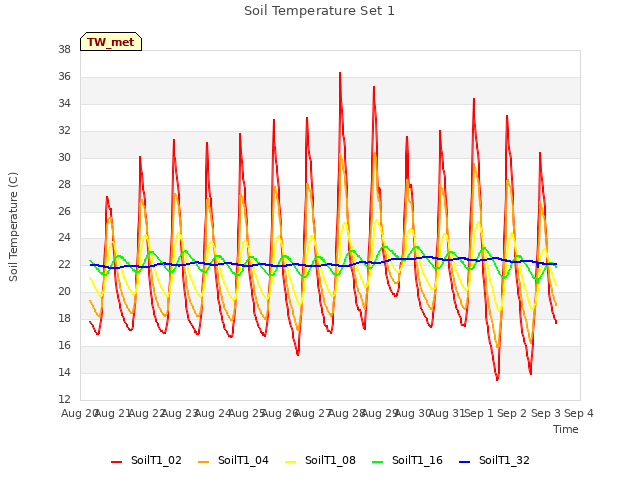Select the SoilT1_16 legend label

coord(417,460)
